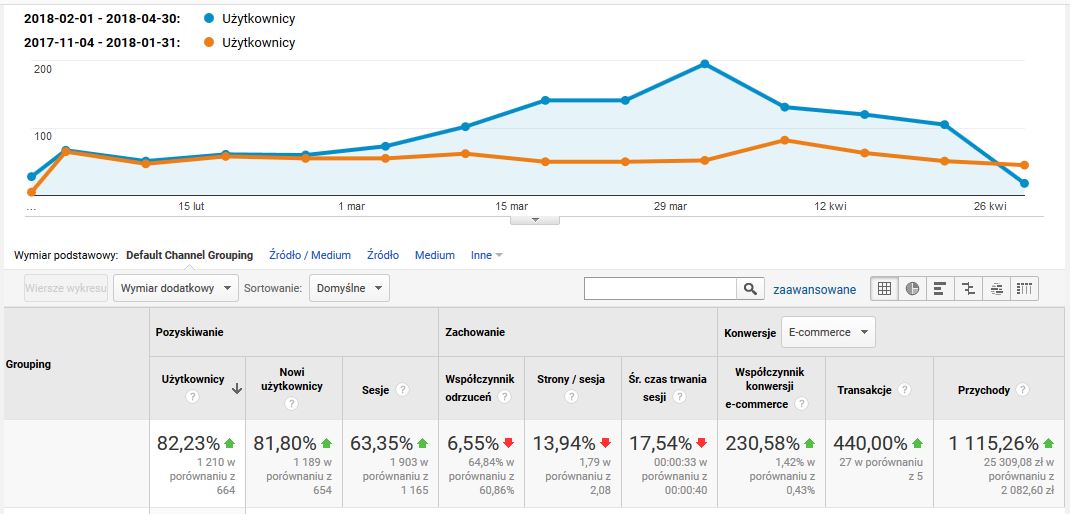Viewport: 1070px width, 514px height.
Task: Click the blue peak point near 29 mar
Action: coord(705,64)
